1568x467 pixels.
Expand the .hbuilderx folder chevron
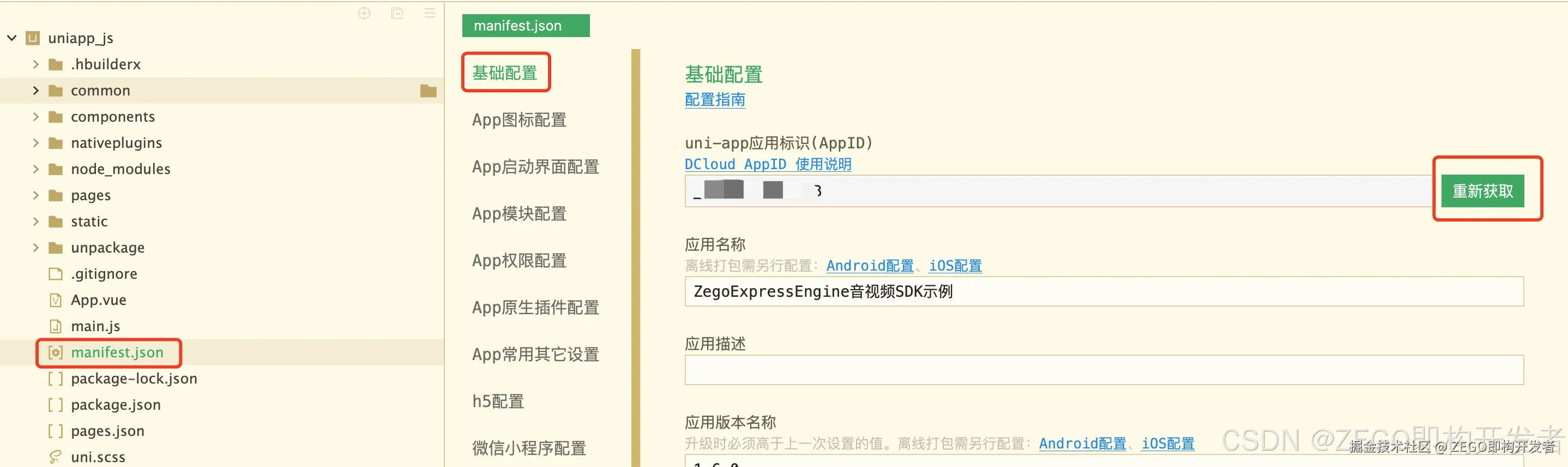(x=35, y=64)
